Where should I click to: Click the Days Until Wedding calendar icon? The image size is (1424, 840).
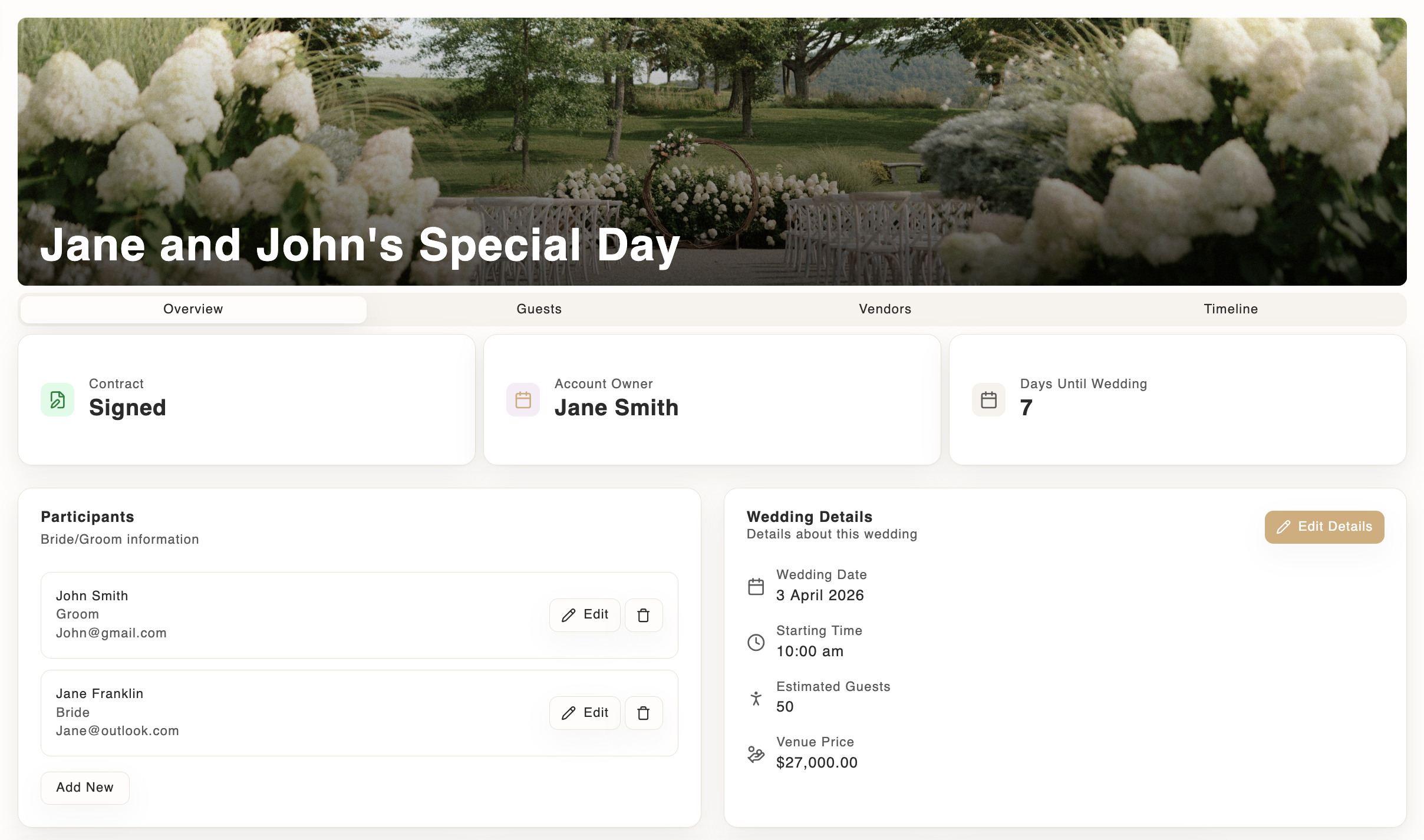(988, 399)
